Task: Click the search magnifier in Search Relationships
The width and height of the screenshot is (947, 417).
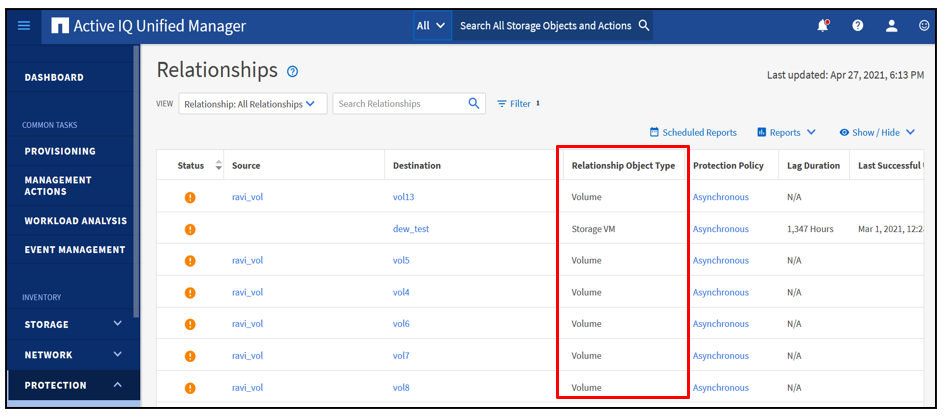Action: tap(474, 103)
